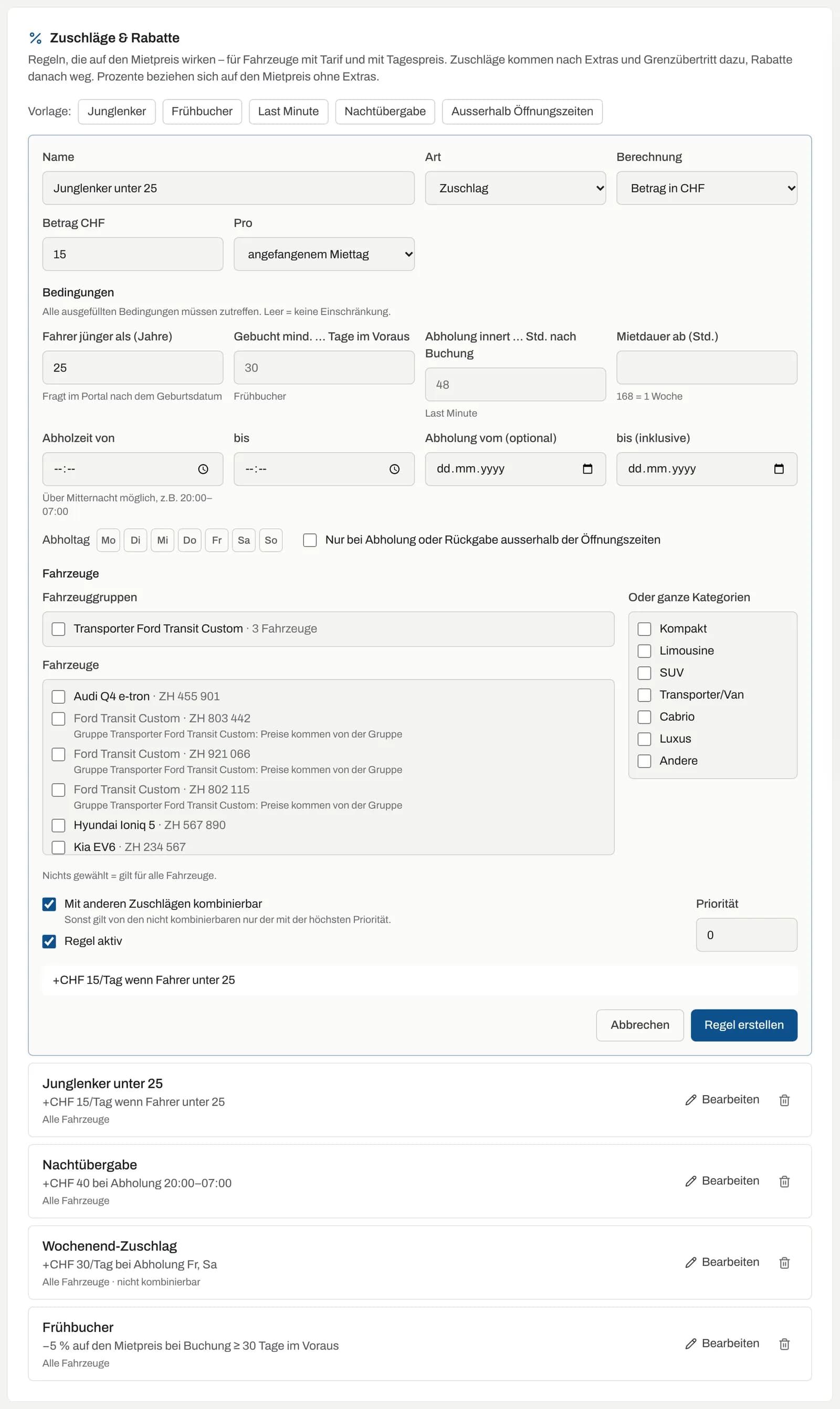
Task: Uncheck Mit anderen Zuschlägen kombinierbar
Action: click(49, 905)
